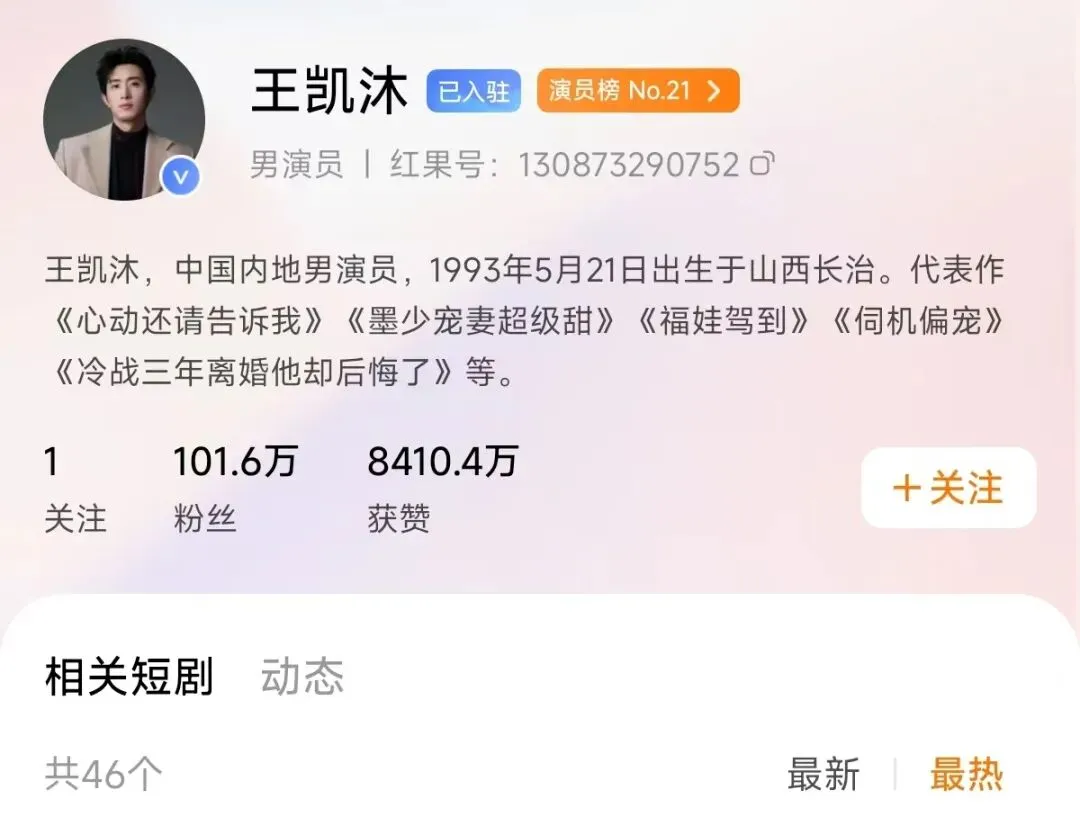Switch to the 动态 tab

[302, 676]
